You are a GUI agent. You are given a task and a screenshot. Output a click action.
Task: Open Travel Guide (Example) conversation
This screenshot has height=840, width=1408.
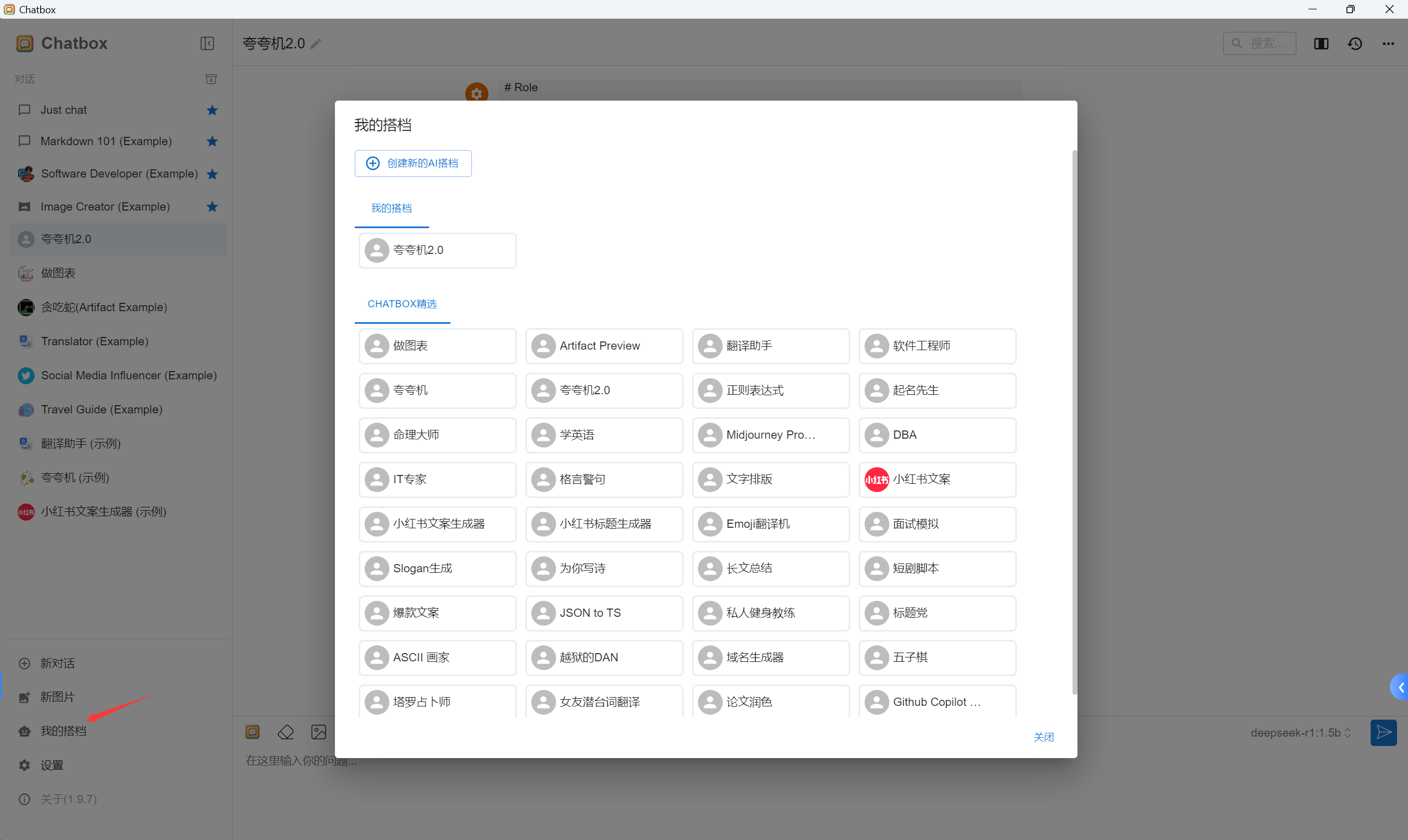point(118,409)
